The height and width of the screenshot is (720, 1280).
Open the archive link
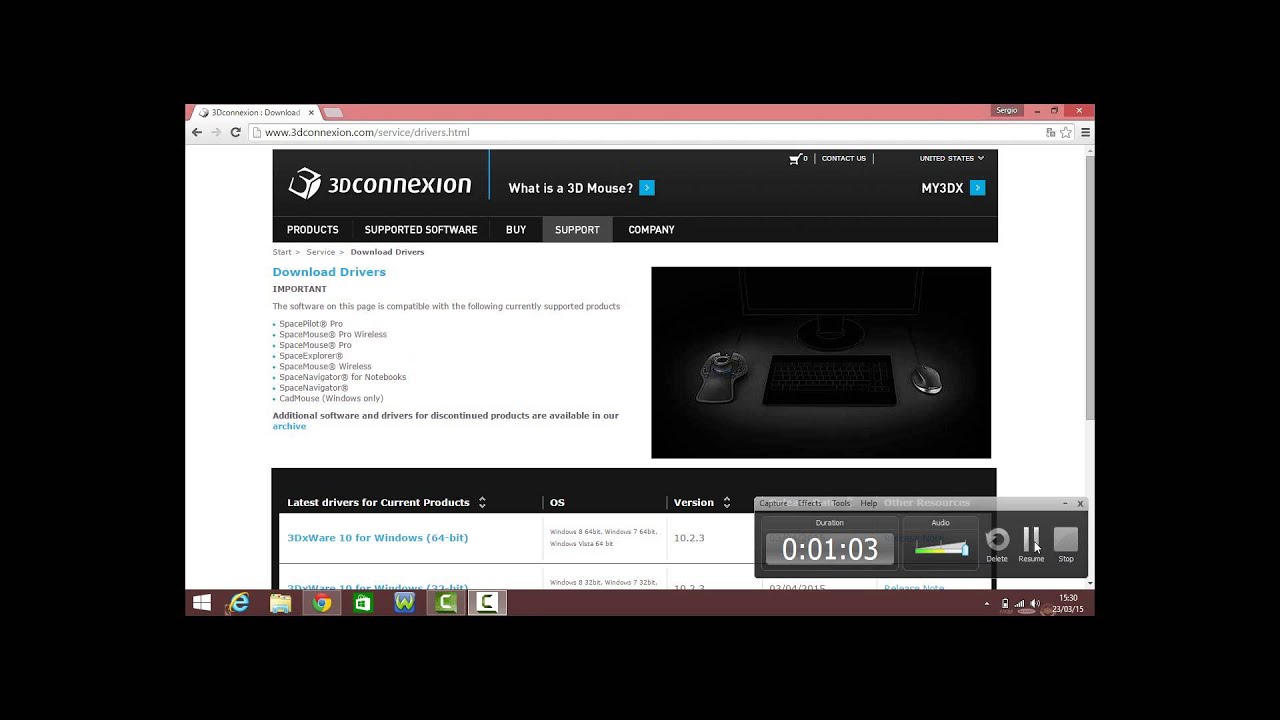coord(289,426)
